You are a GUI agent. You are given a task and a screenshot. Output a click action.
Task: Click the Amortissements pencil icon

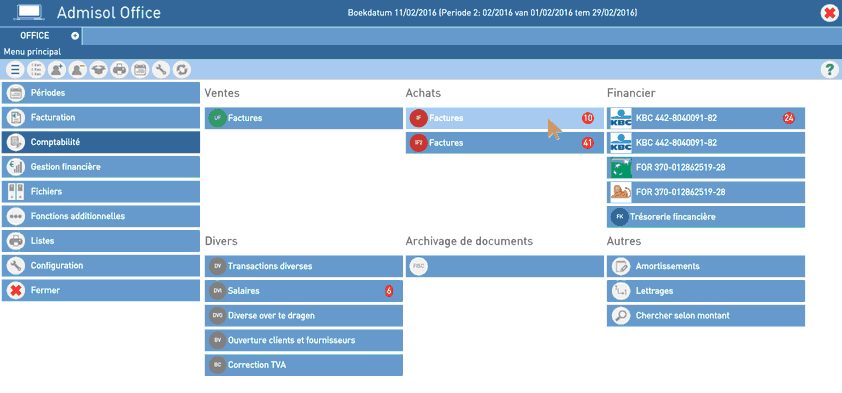[x=621, y=266]
